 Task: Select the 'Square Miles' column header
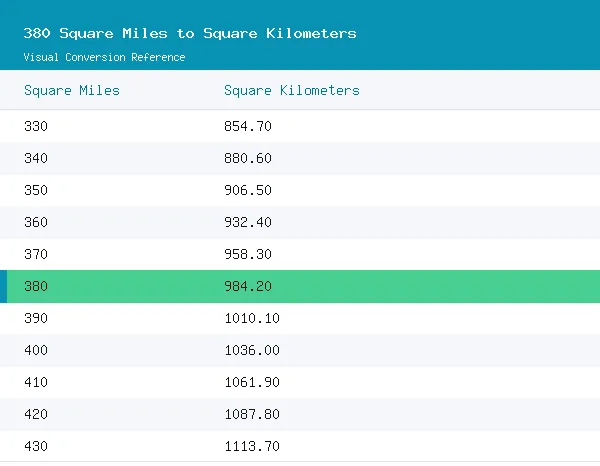point(72,91)
